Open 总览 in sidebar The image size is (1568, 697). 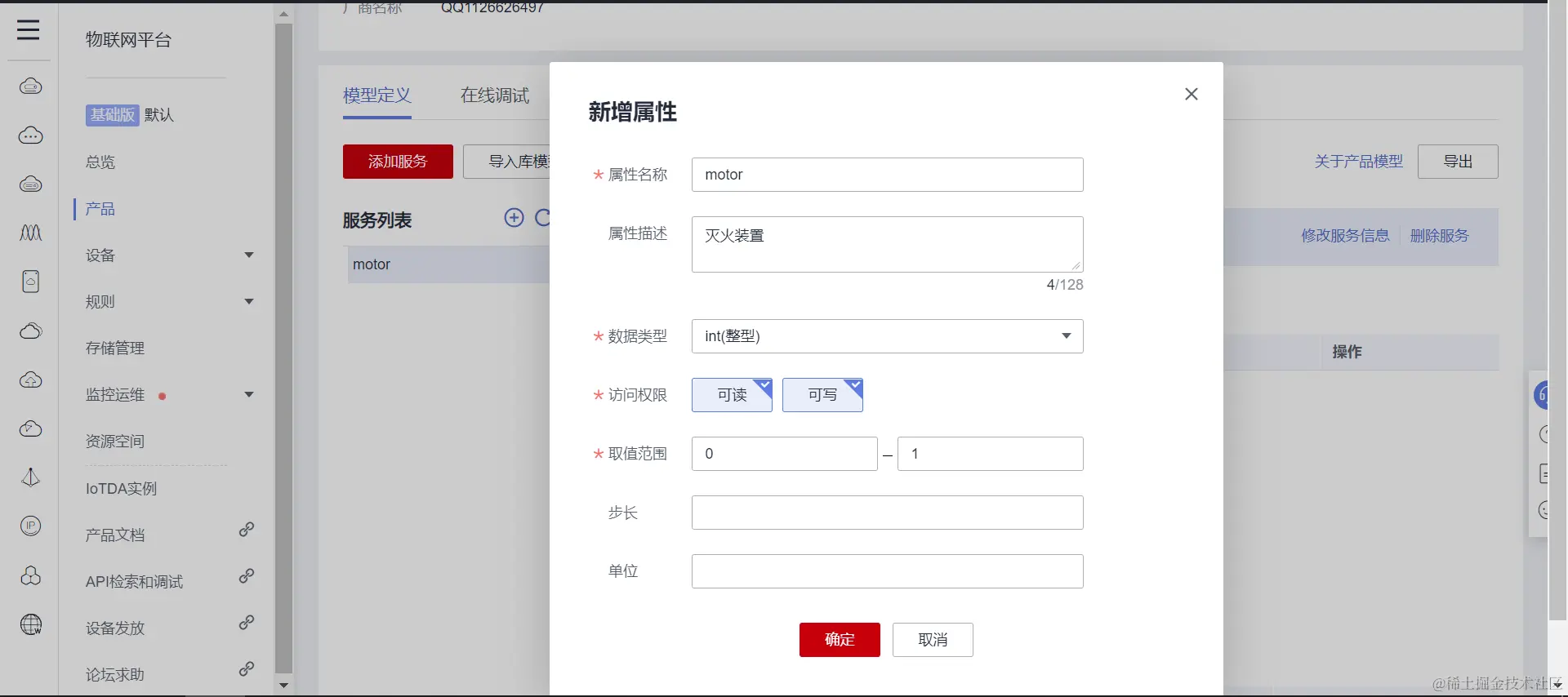pyautogui.click(x=100, y=162)
